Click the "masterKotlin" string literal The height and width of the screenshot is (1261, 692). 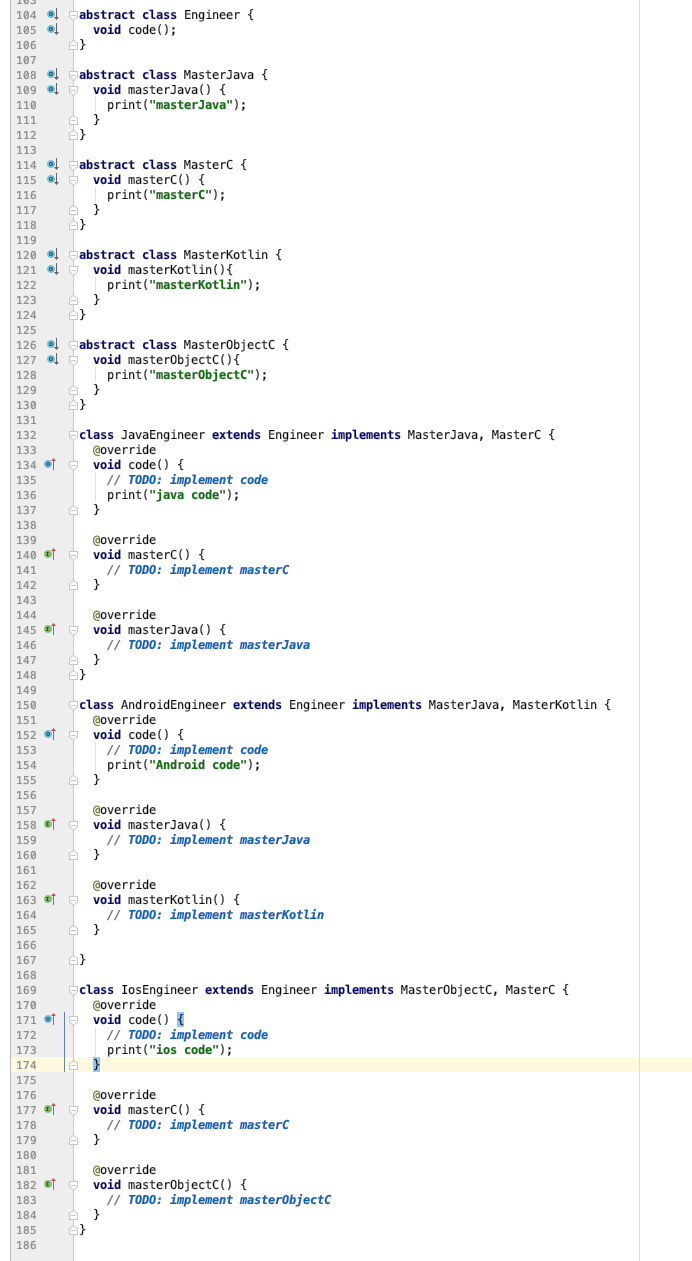[199, 285]
